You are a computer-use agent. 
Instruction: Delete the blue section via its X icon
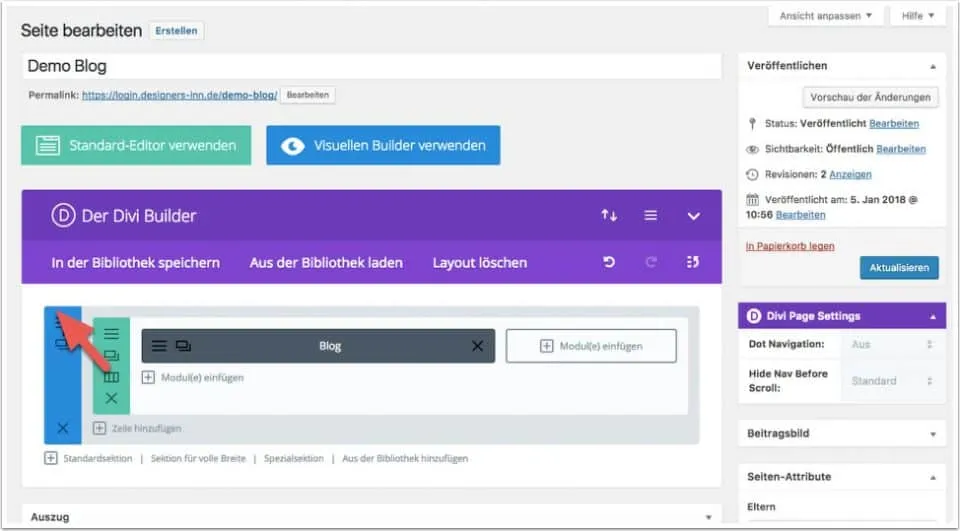pos(63,428)
